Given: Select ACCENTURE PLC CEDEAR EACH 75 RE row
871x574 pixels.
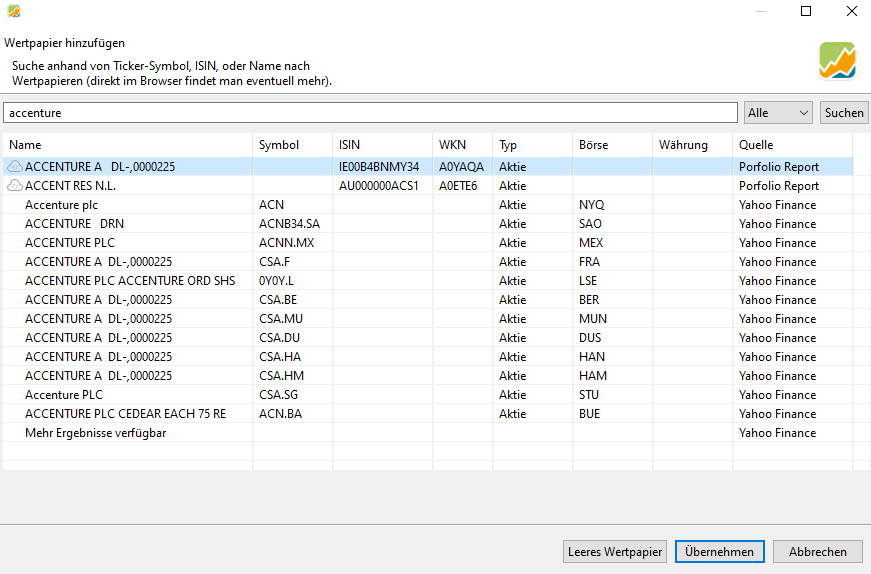Looking at the screenshot, I should coord(428,413).
